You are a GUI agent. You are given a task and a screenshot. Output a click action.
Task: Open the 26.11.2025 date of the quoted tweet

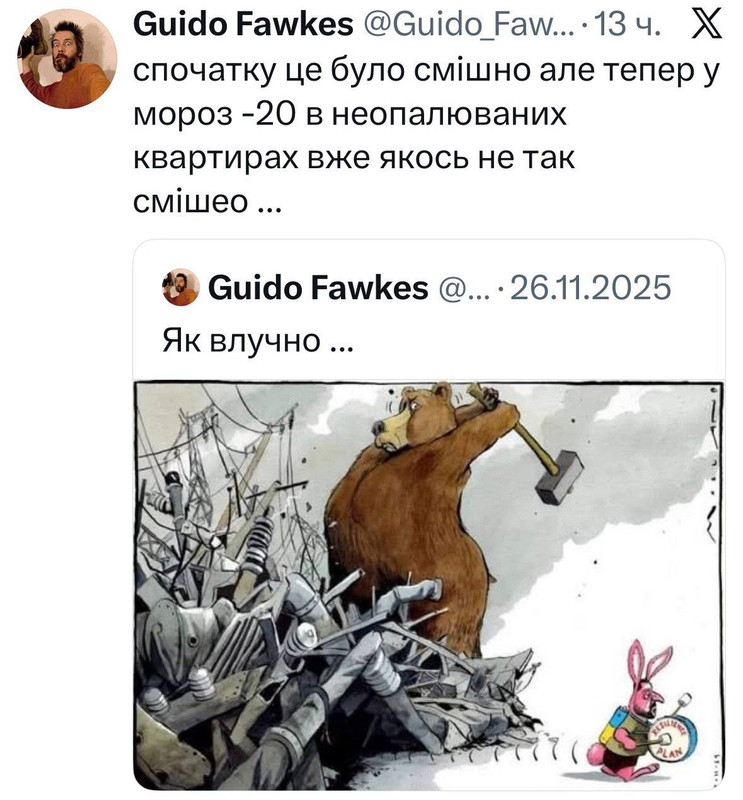click(590, 287)
